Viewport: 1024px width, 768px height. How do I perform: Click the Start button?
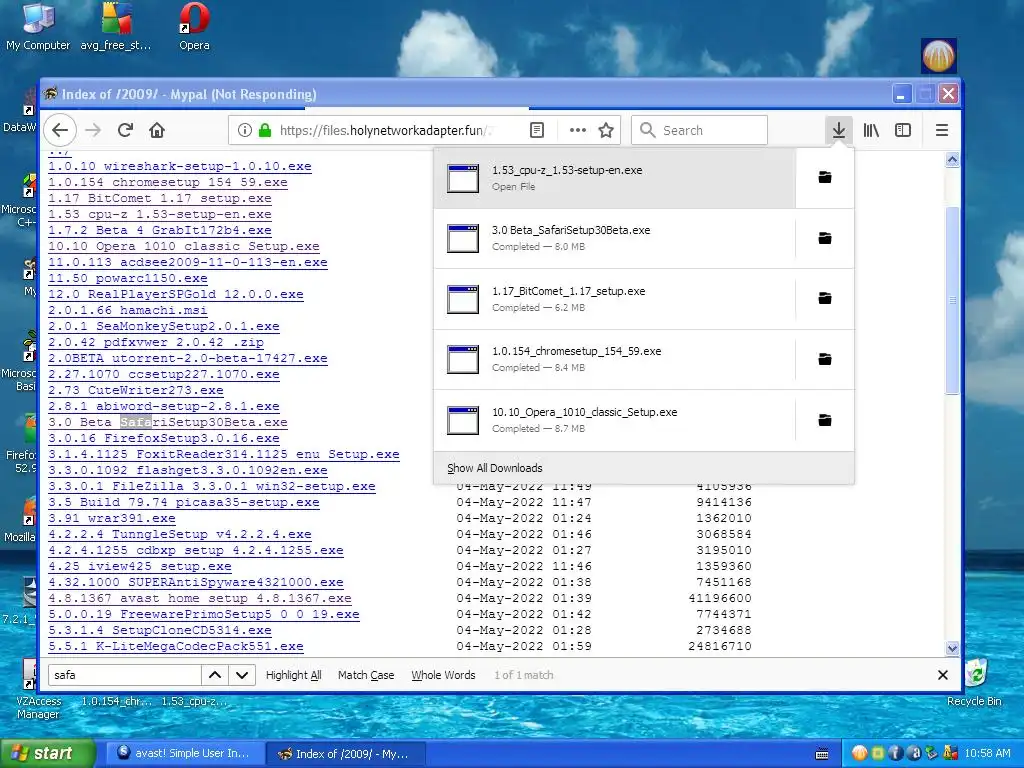pos(48,753)
